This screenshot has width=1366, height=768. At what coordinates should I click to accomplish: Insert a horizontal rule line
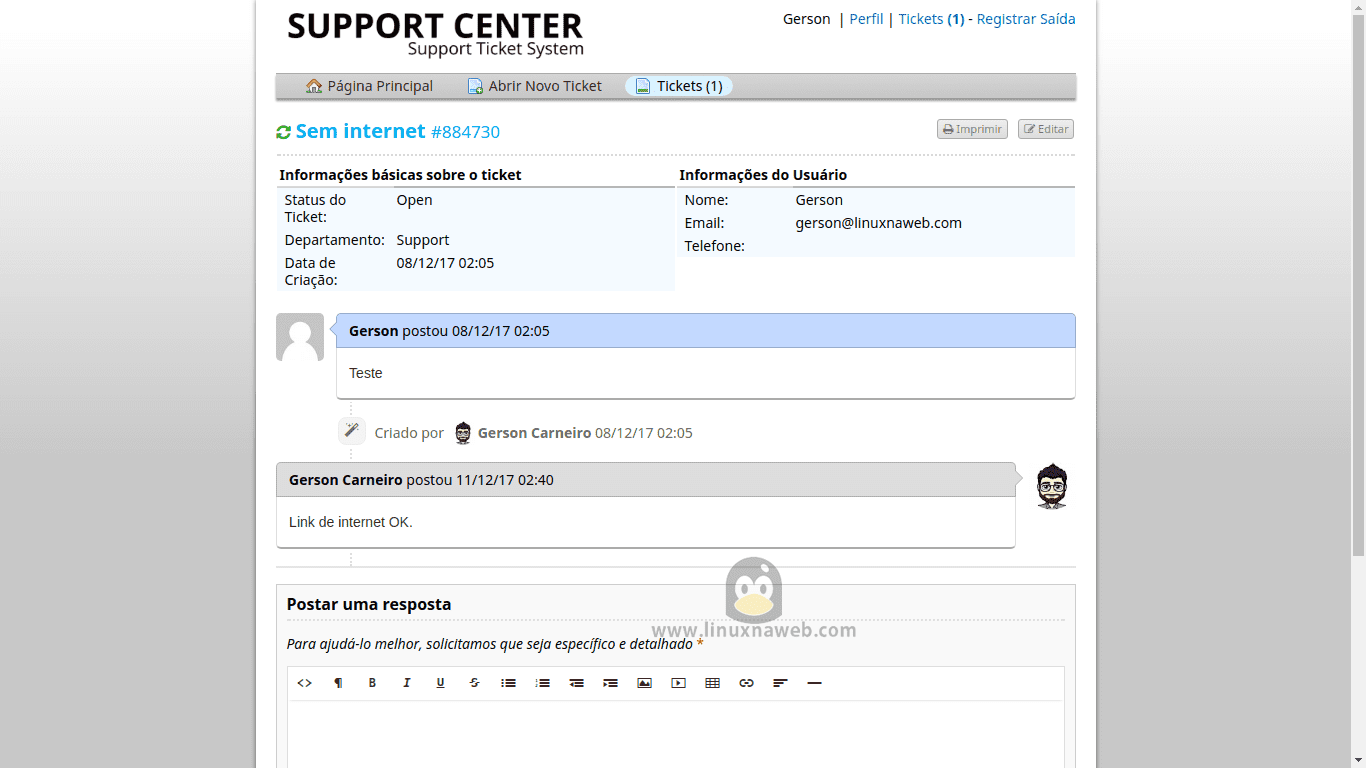pos(814,683)
